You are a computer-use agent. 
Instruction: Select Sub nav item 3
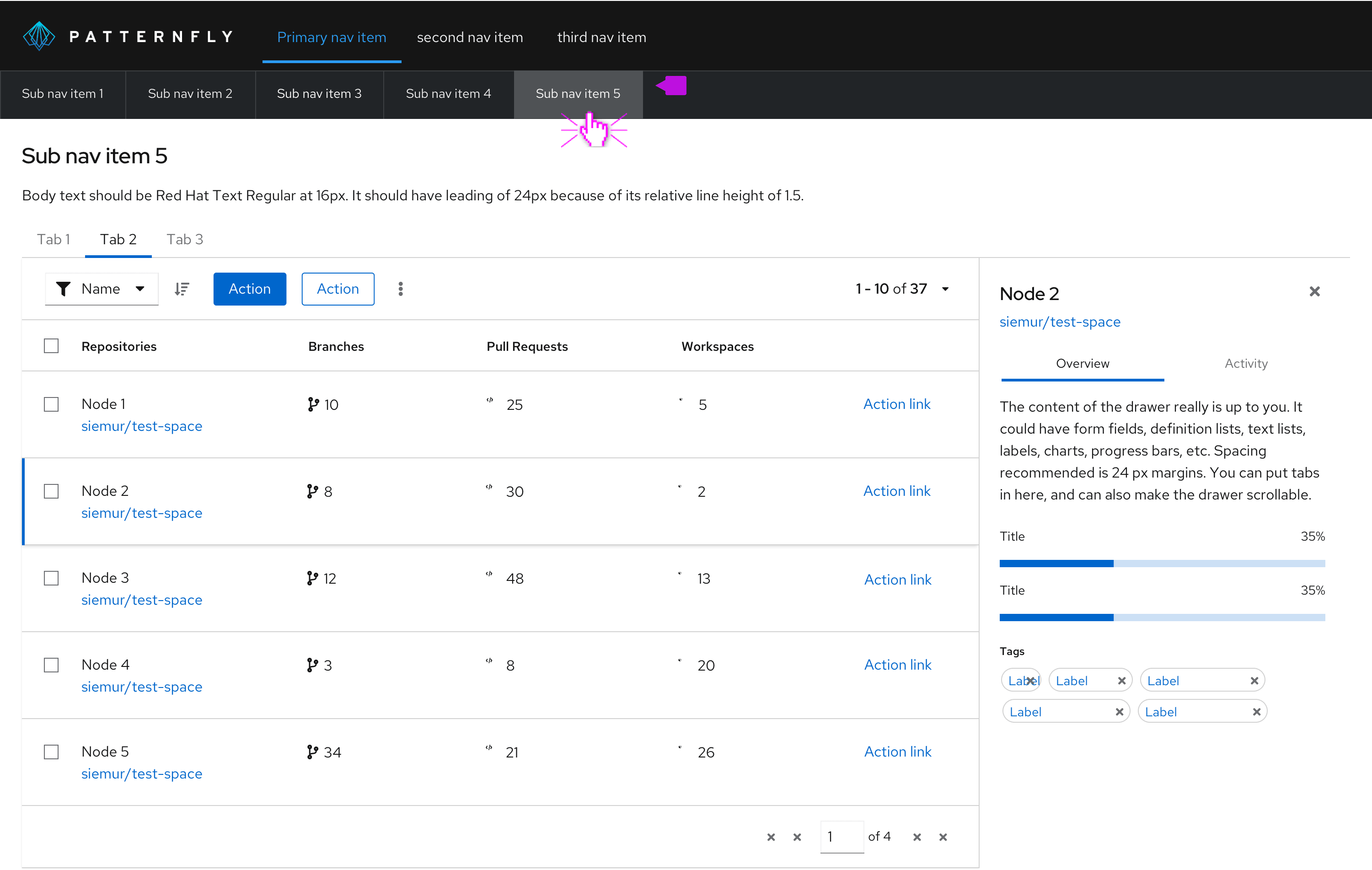[319, 94]
